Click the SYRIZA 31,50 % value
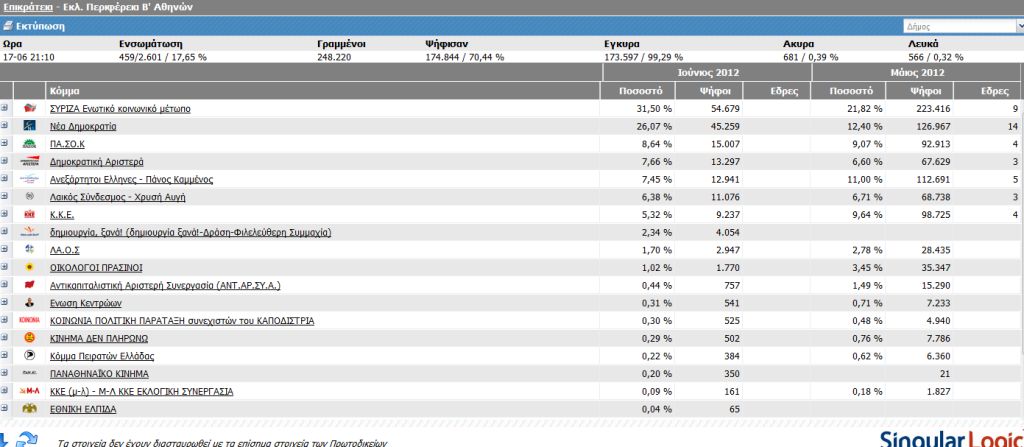The height and width of the screenshot is (447, 1024). pyautogui.click(x=655, y=108)
